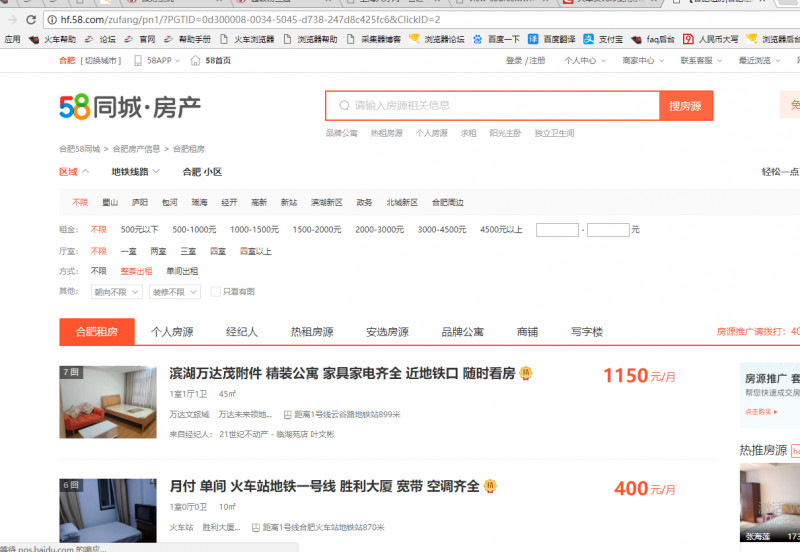
Task: Open the 浏览器帮助 bookmark
Action: point(310,39)
